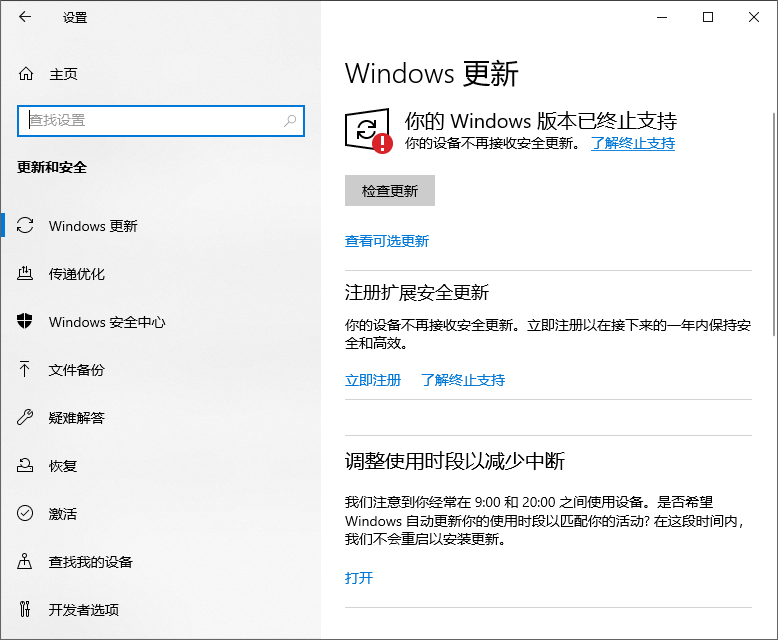Click the 疑难解答 wrench icon

25,417
